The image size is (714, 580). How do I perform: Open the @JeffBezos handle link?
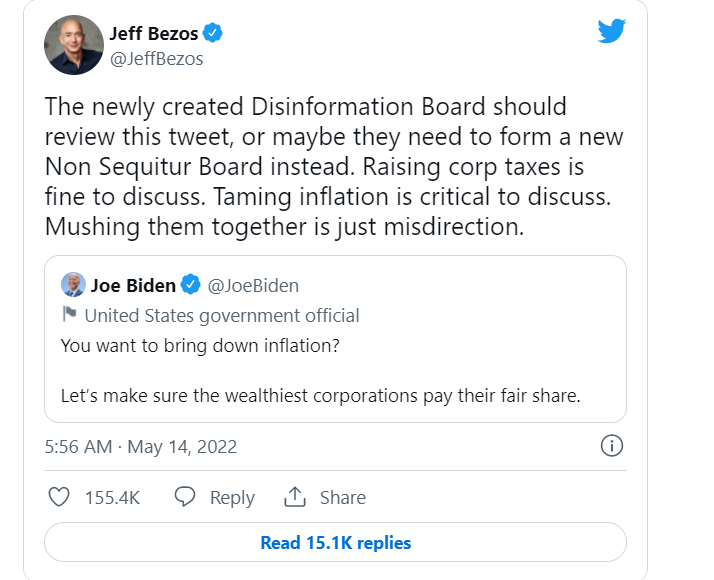[x=156, y=59]
